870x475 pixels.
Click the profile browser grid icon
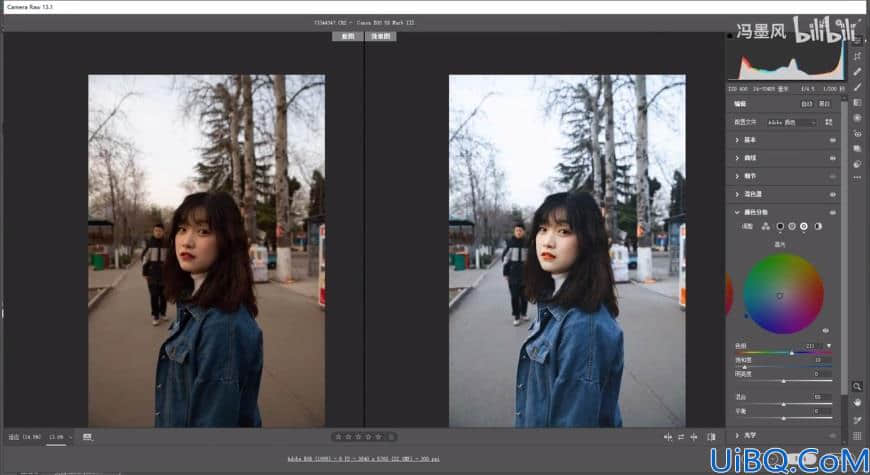click(828, 122)
